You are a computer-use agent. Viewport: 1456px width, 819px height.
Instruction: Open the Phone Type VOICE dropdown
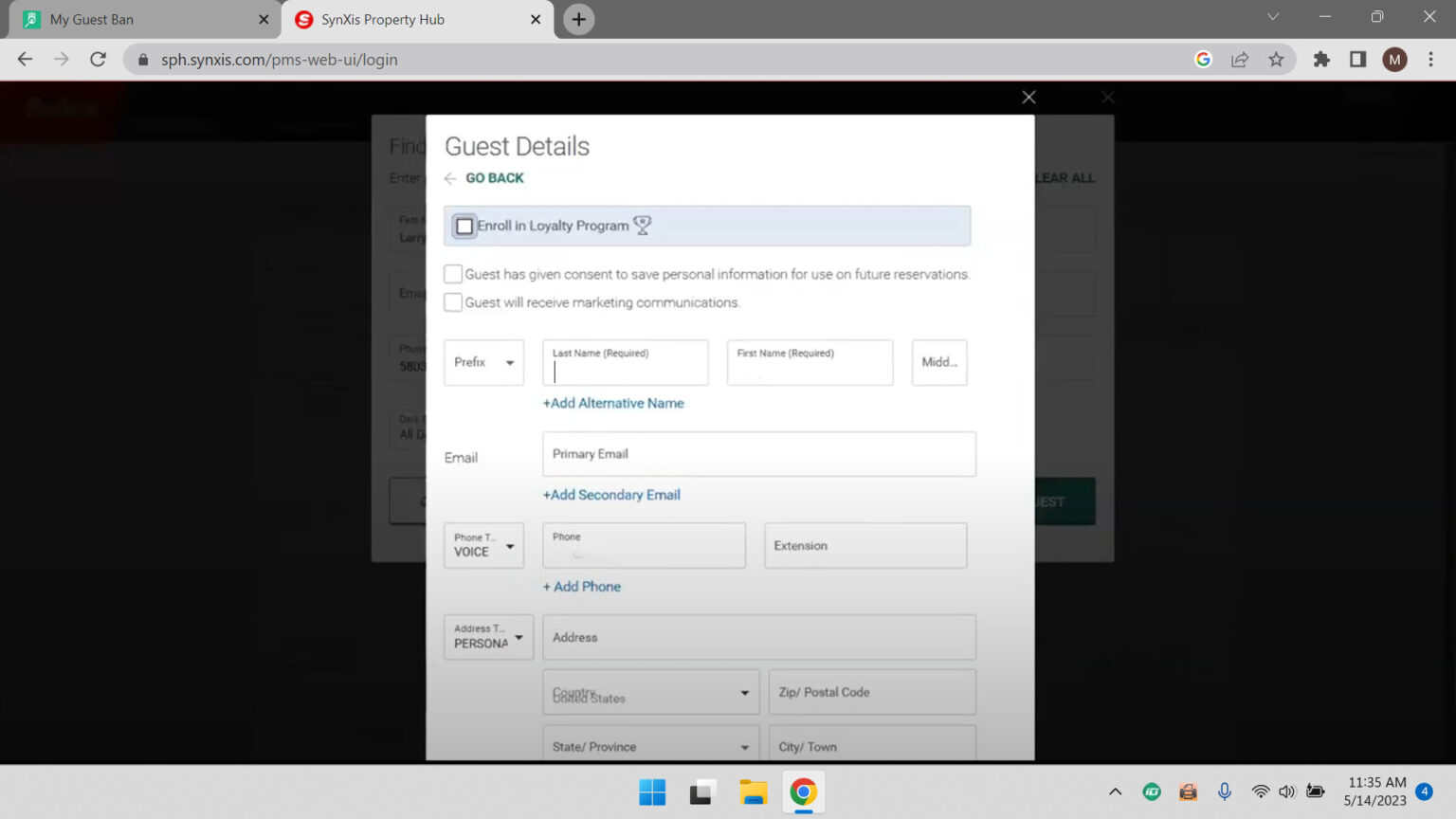(483, 546)
